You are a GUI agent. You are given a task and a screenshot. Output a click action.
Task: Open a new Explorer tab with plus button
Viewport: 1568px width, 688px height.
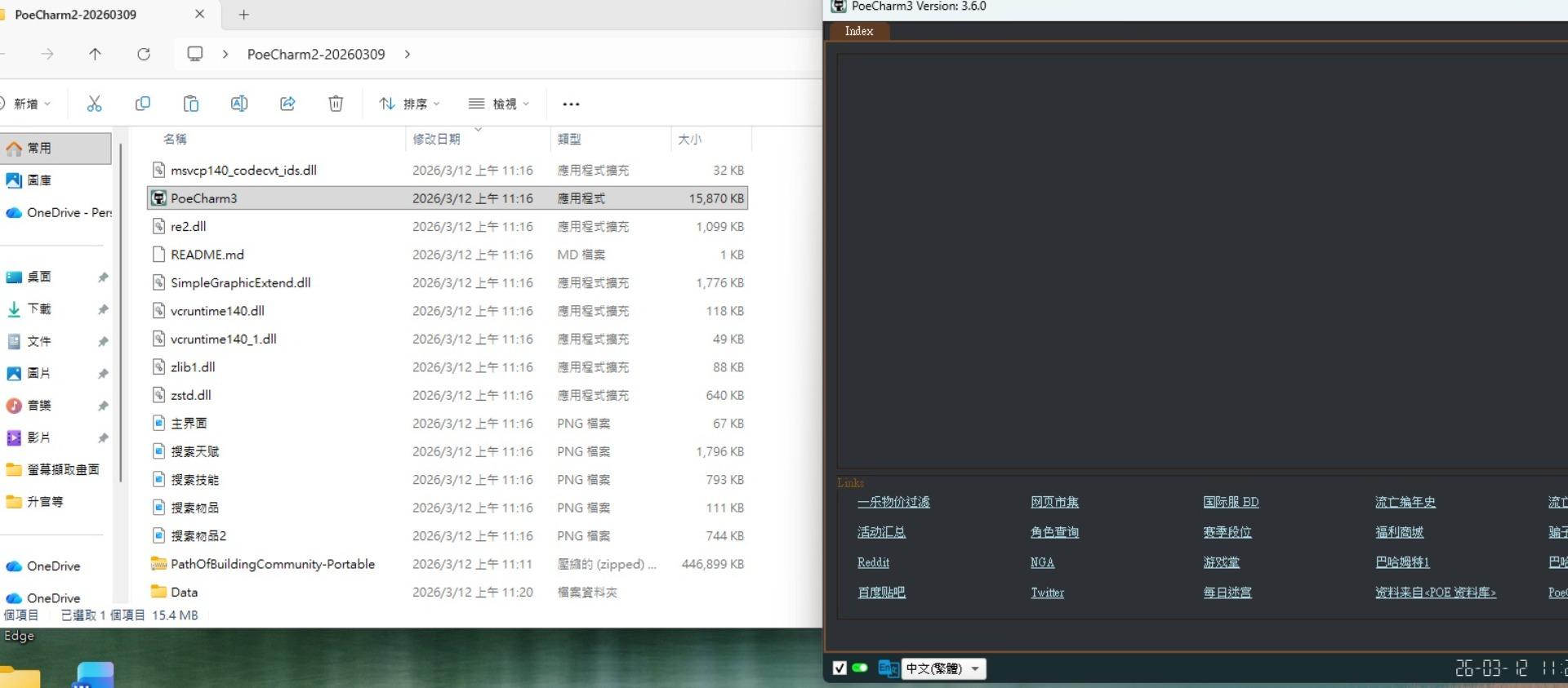coord(243,15)
